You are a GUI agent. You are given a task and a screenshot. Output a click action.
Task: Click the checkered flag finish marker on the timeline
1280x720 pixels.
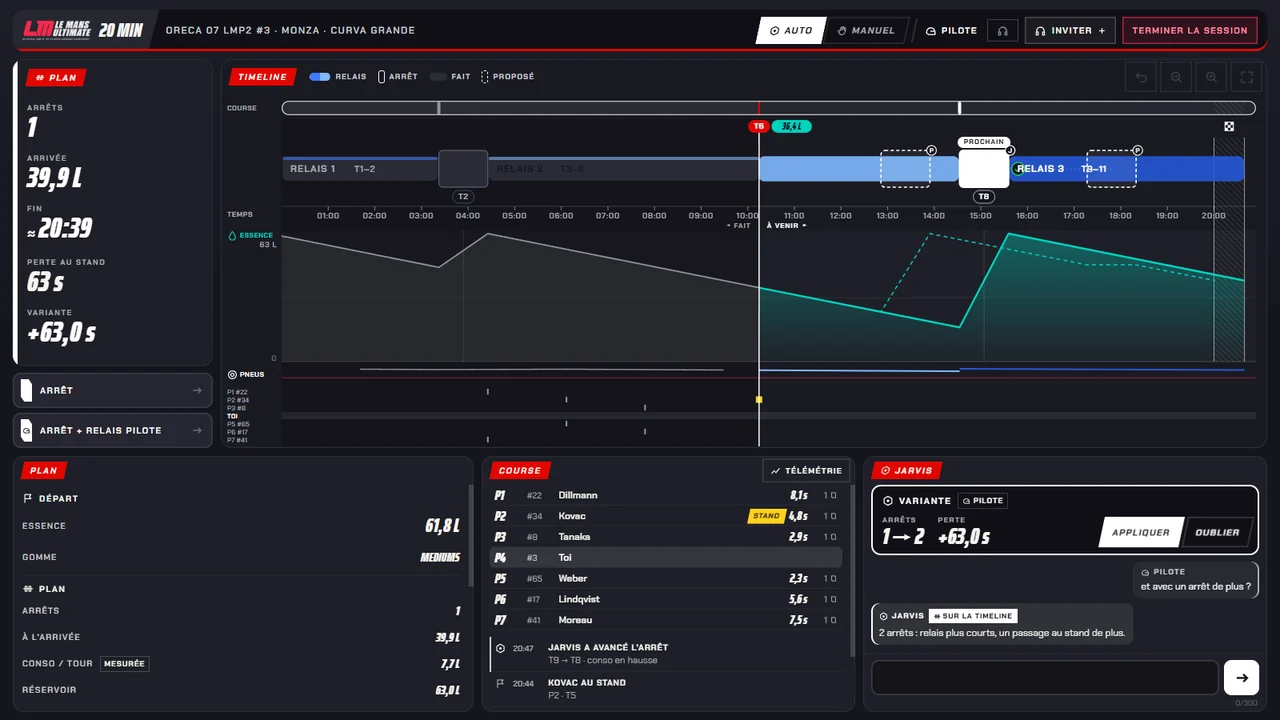point(1229,126)
